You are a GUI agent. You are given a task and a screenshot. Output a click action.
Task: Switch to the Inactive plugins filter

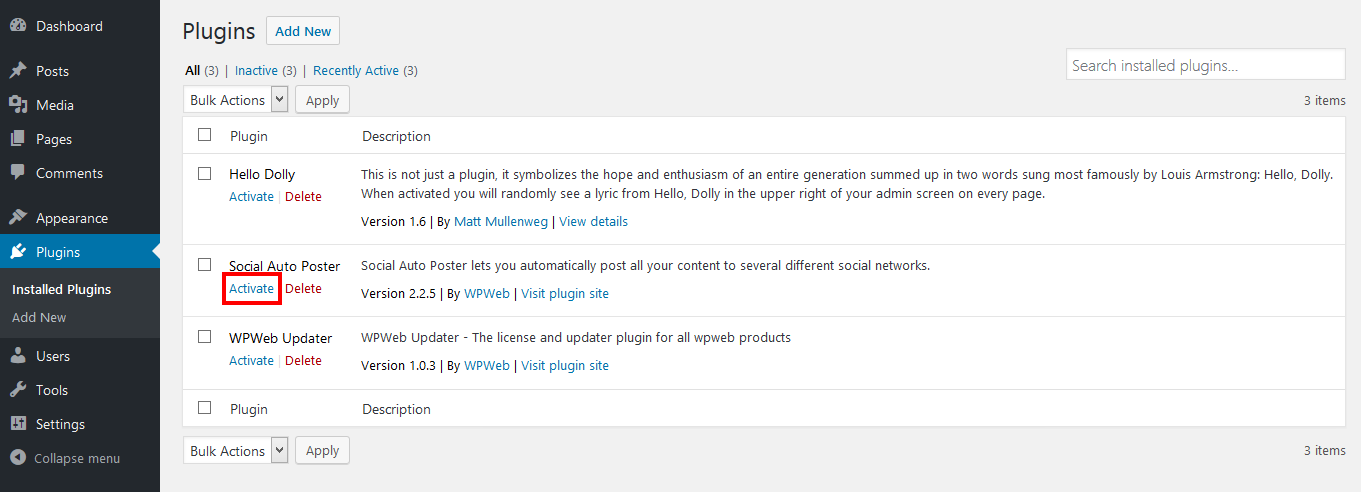[x=256, y=71]
